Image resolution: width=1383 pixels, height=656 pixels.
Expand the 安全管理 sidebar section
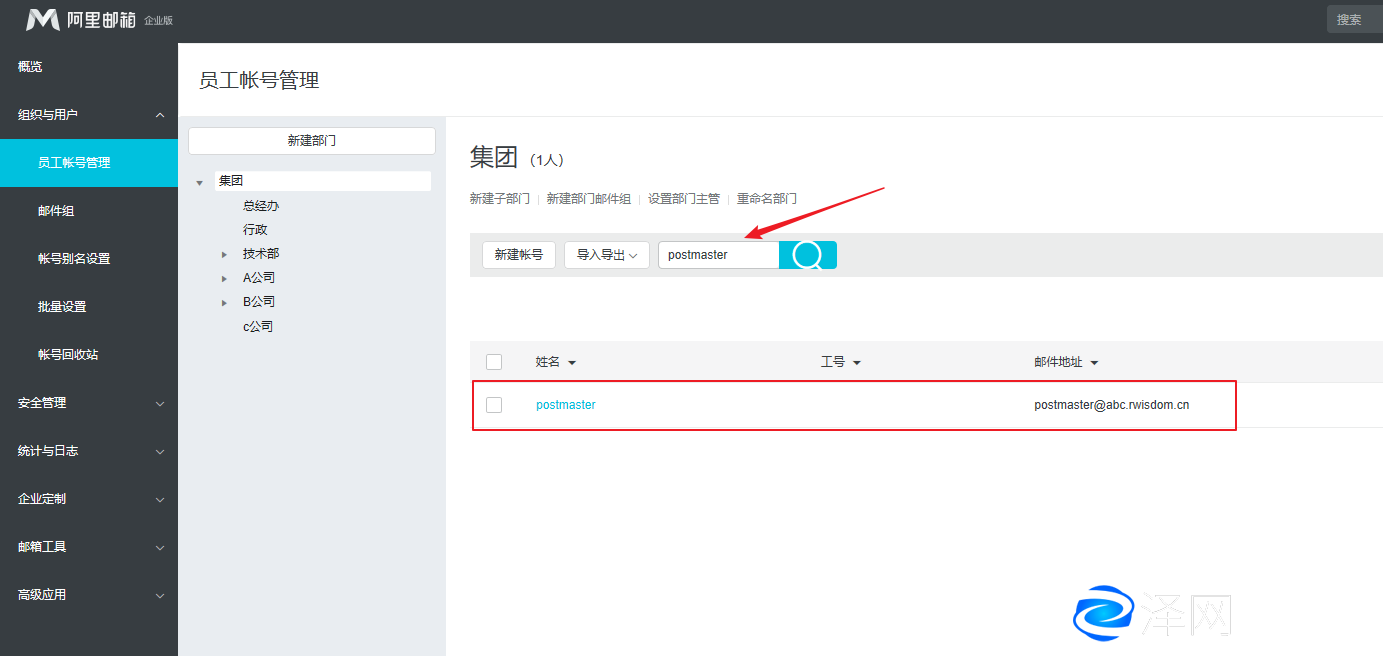pyautogui.click(x=88, y=403)
